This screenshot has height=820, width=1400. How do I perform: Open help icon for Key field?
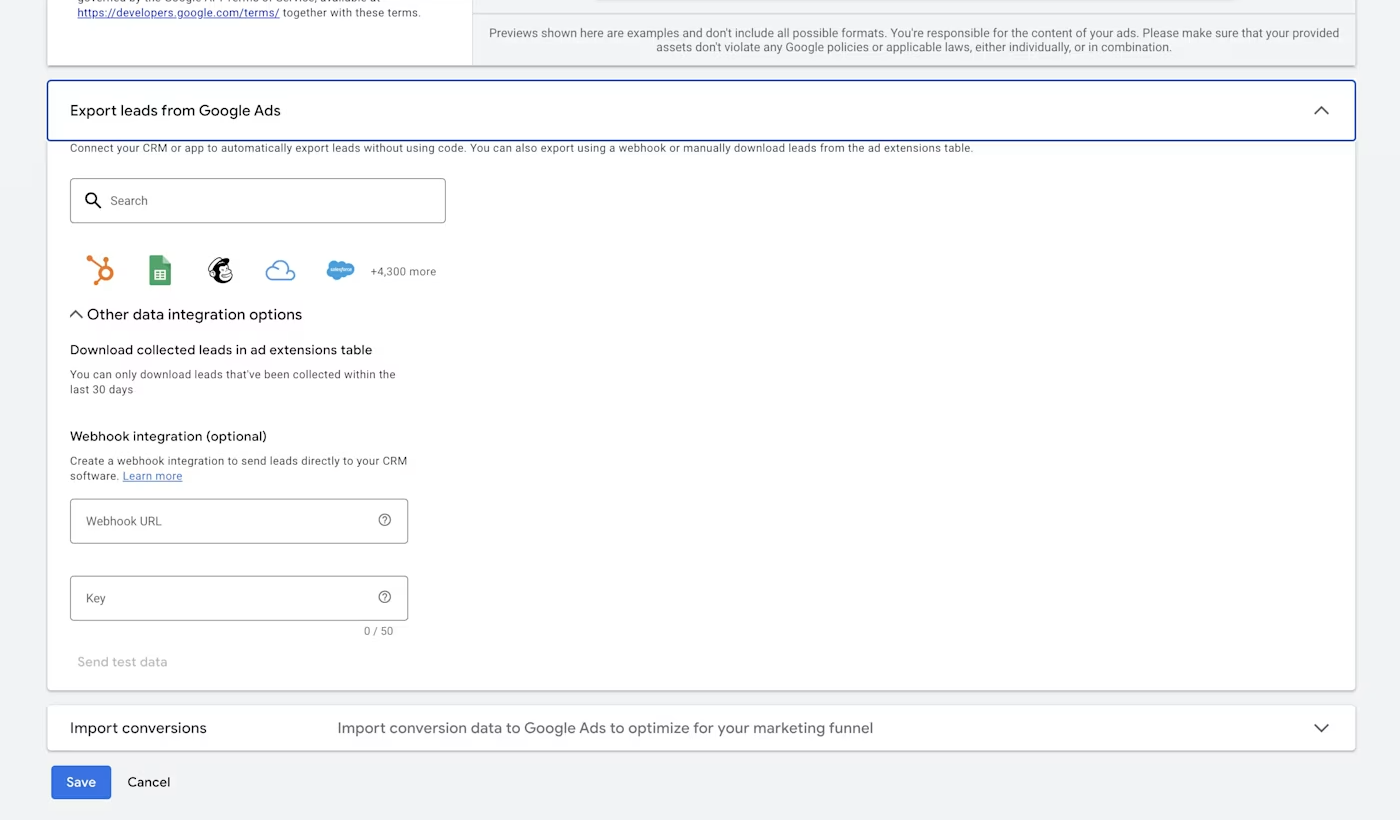click(385, 597)
